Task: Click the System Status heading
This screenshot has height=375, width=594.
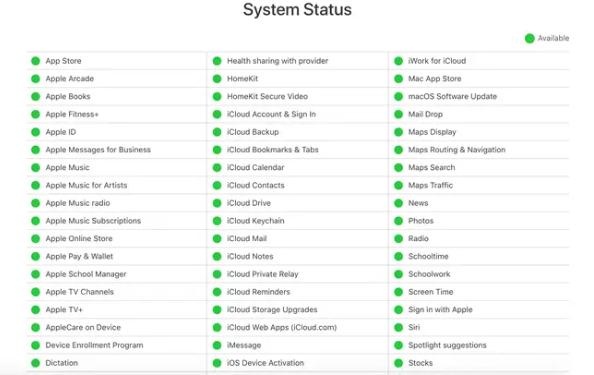Action: click(297, 9)
